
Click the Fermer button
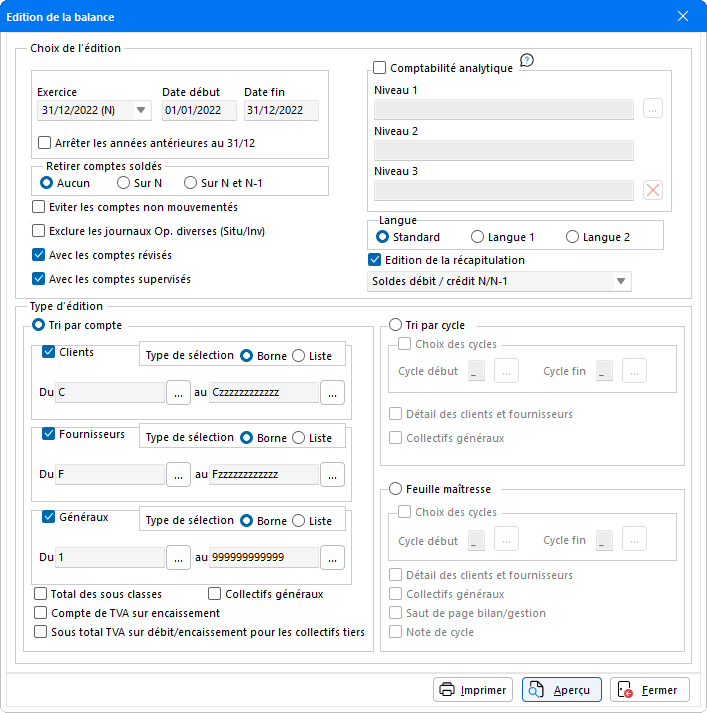click(x=649, y=690)
